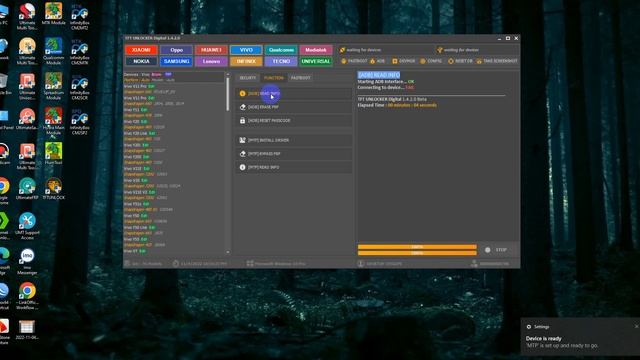The image size is (640, 360).
Task: Switch to the FUNCTION tab
Action: click(x=273, y=78)
